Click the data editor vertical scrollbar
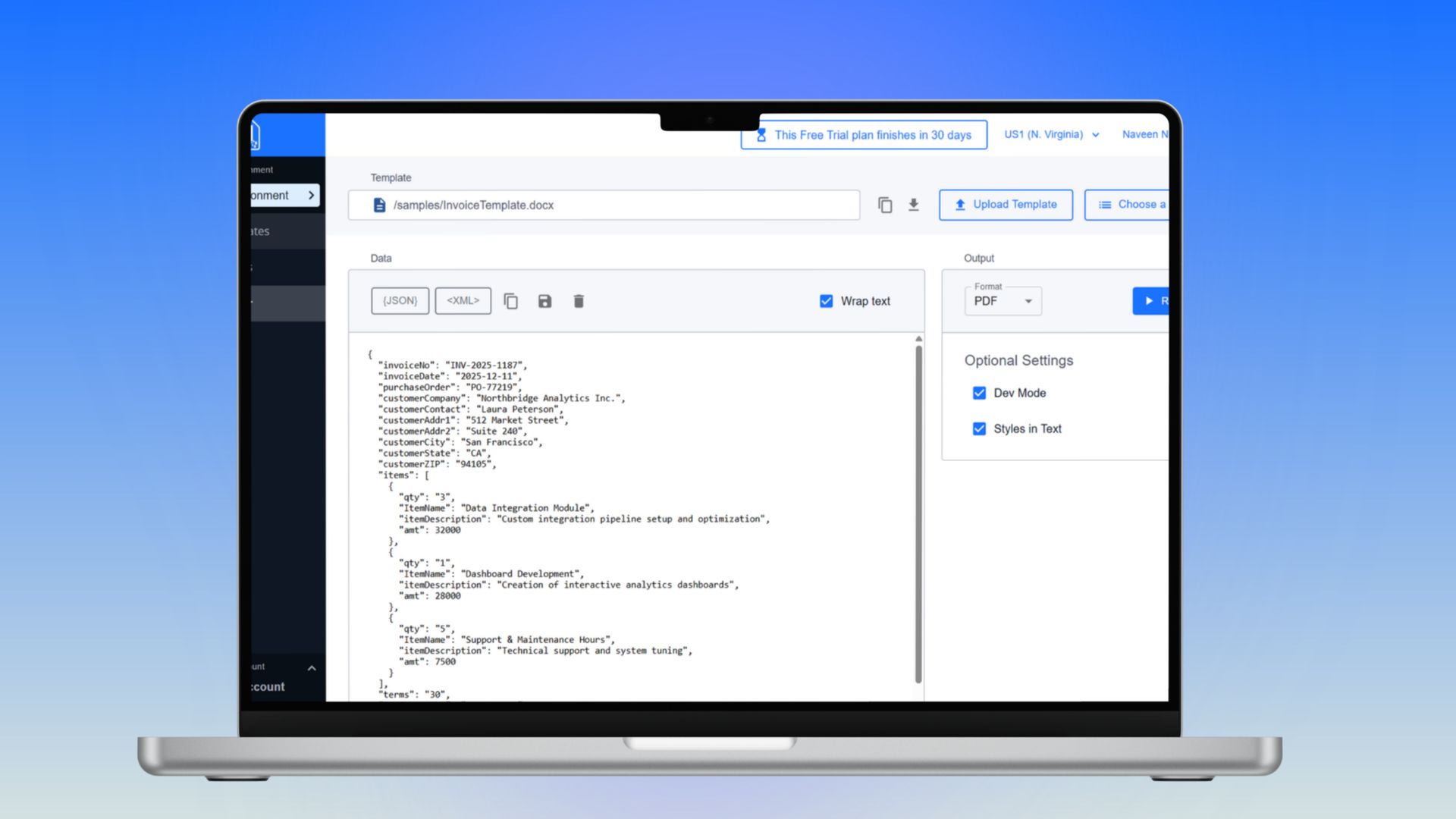 point(918,514)
